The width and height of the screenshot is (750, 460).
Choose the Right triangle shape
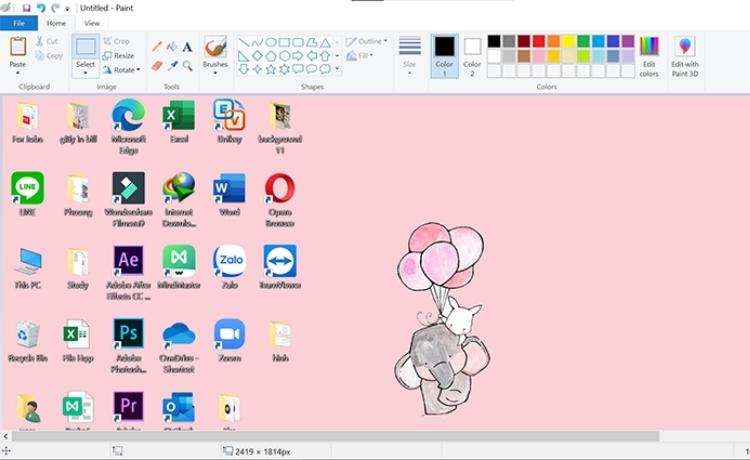pyautogui.click(x=243, y=56)
